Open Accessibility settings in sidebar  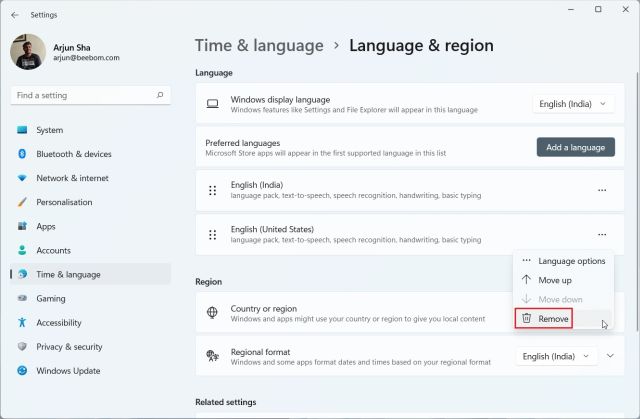tap(91, 323)
